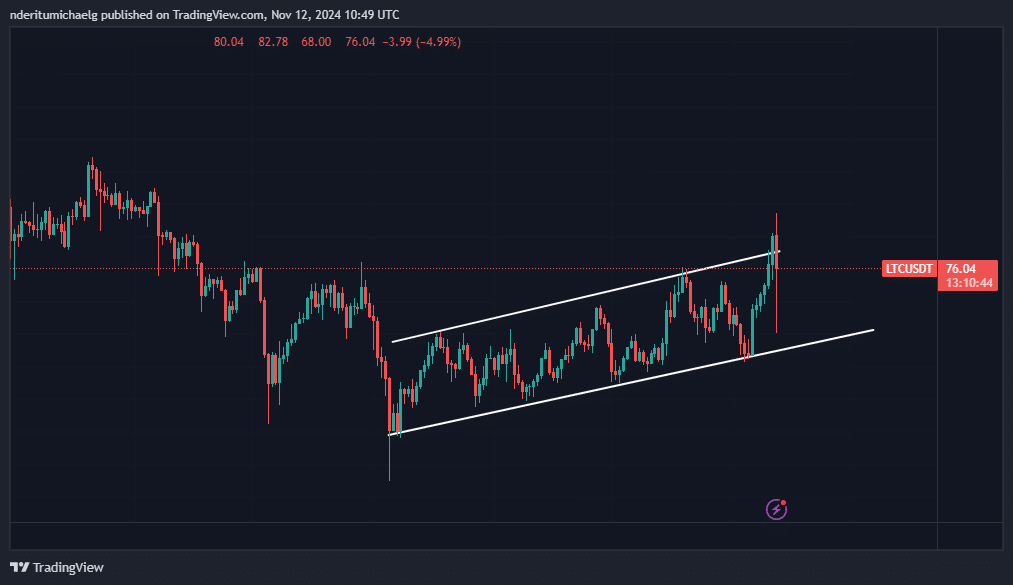The width and height of the screenshot is (1013, 585).
Task: Click the open value 80.04
Action: coord(229,42)
